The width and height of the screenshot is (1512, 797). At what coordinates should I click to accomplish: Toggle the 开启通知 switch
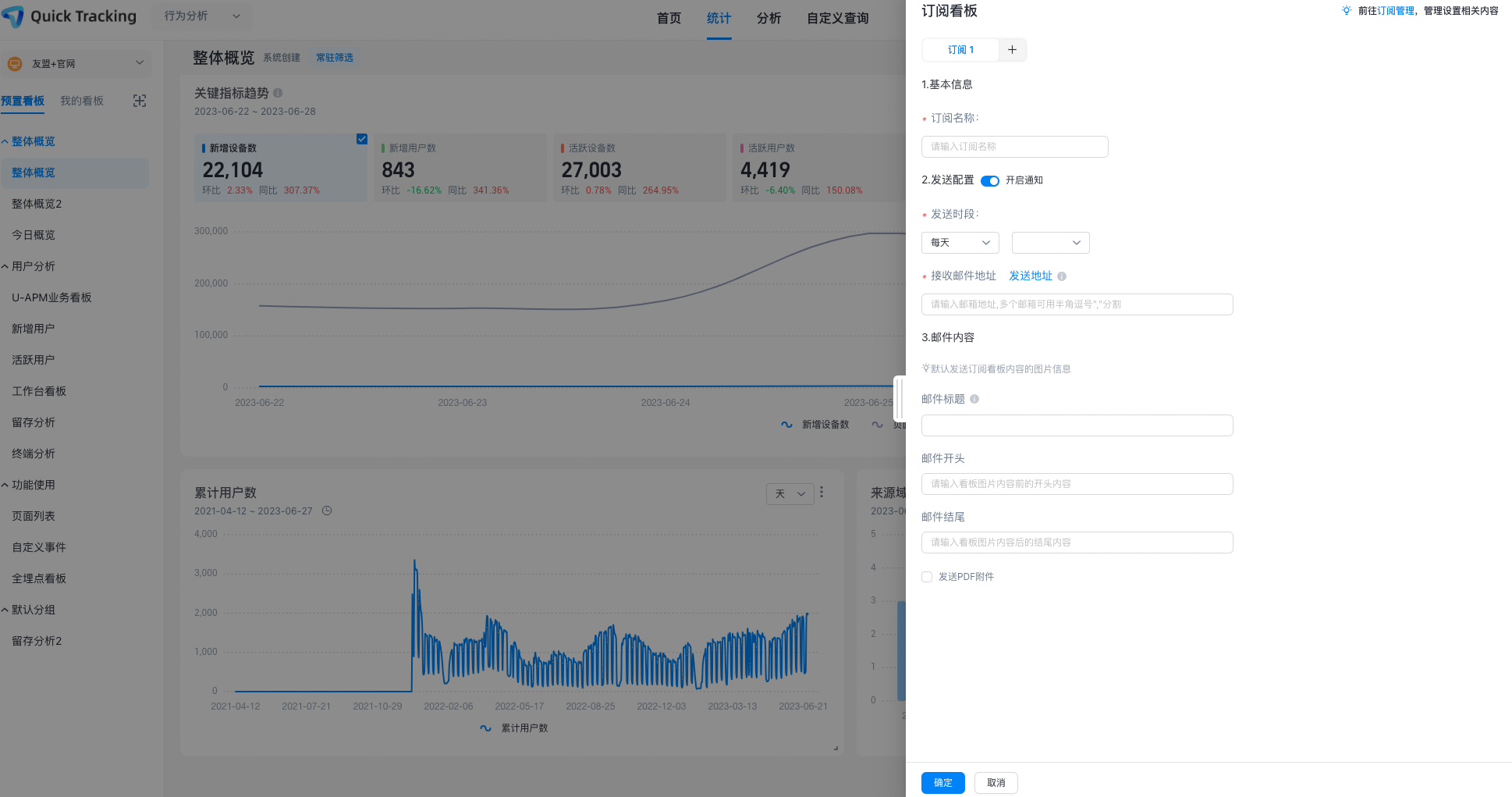990,181
